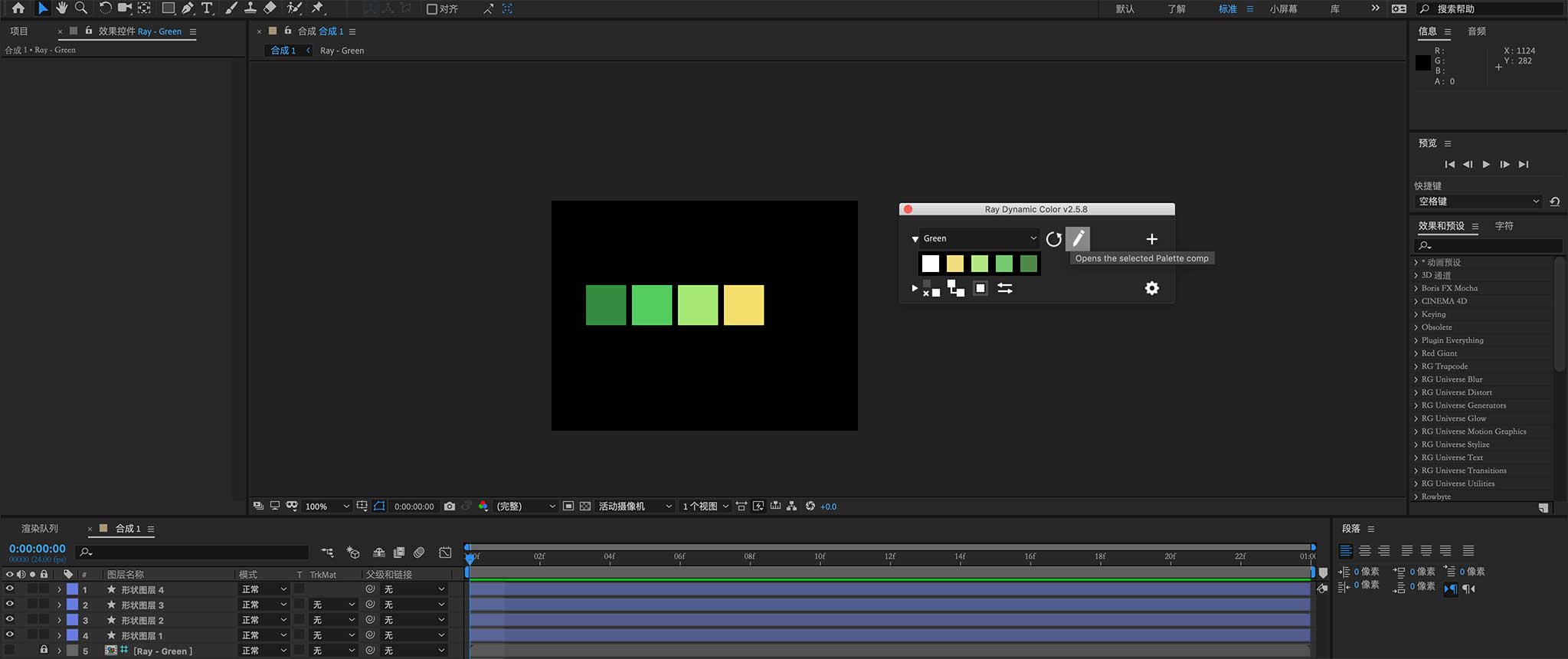Viewport: 1568px width, 659px height.
Task: Select the Zoom tool in toolbar
Action: coord(81,8)
